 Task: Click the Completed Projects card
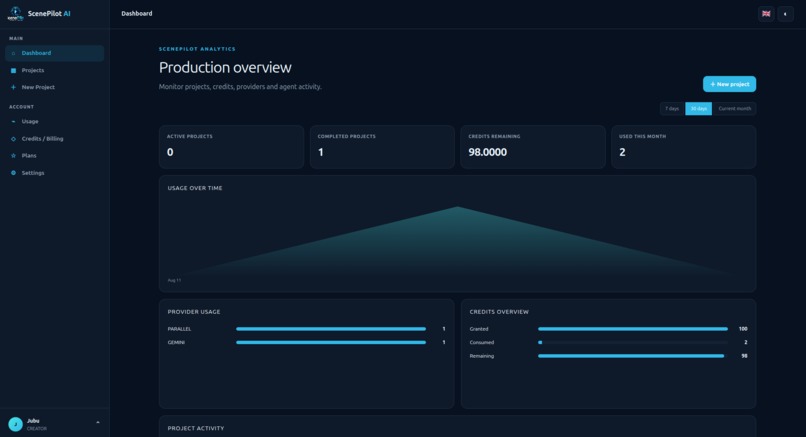[x=382, y=147]
